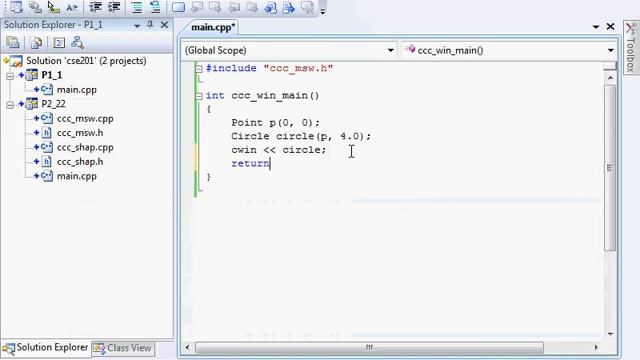Click Show All Files icon
The width and height of the screenshot is (640, 360).
coord(36,42)
